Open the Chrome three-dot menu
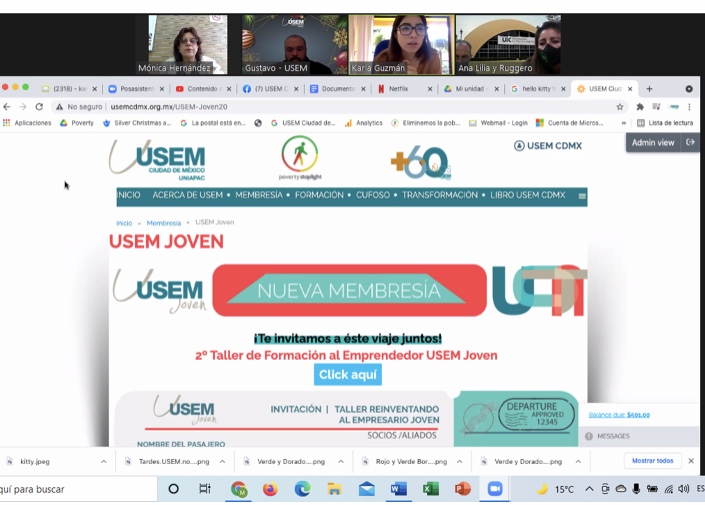The width and height of the screenshot is (705, 505). (x=689, y=107)
